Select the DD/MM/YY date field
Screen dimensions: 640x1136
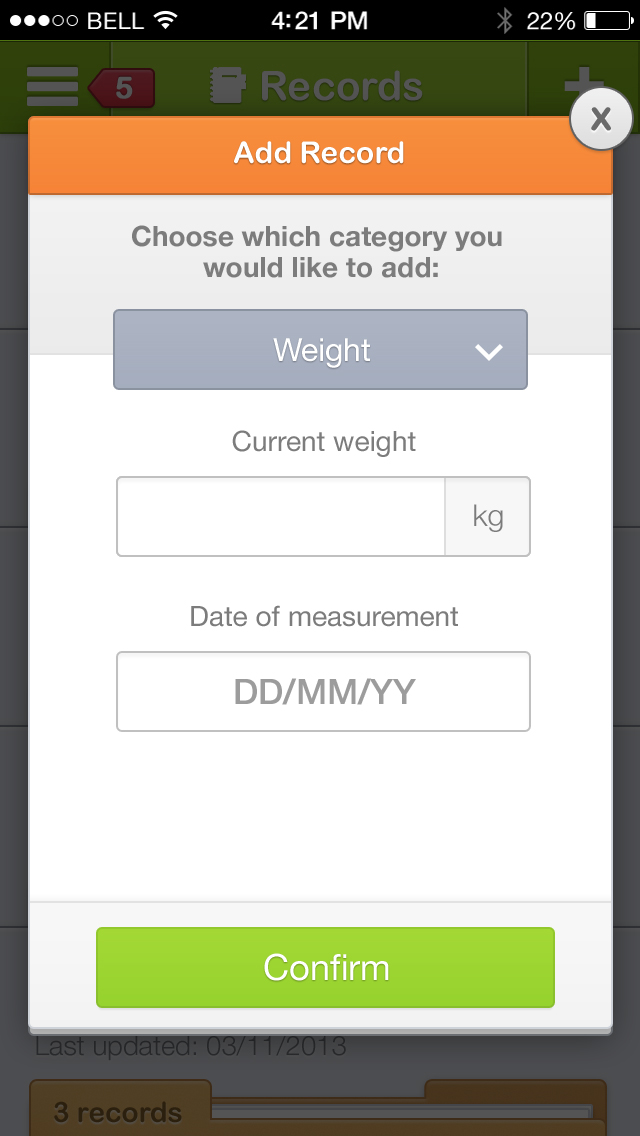[323, 691]
